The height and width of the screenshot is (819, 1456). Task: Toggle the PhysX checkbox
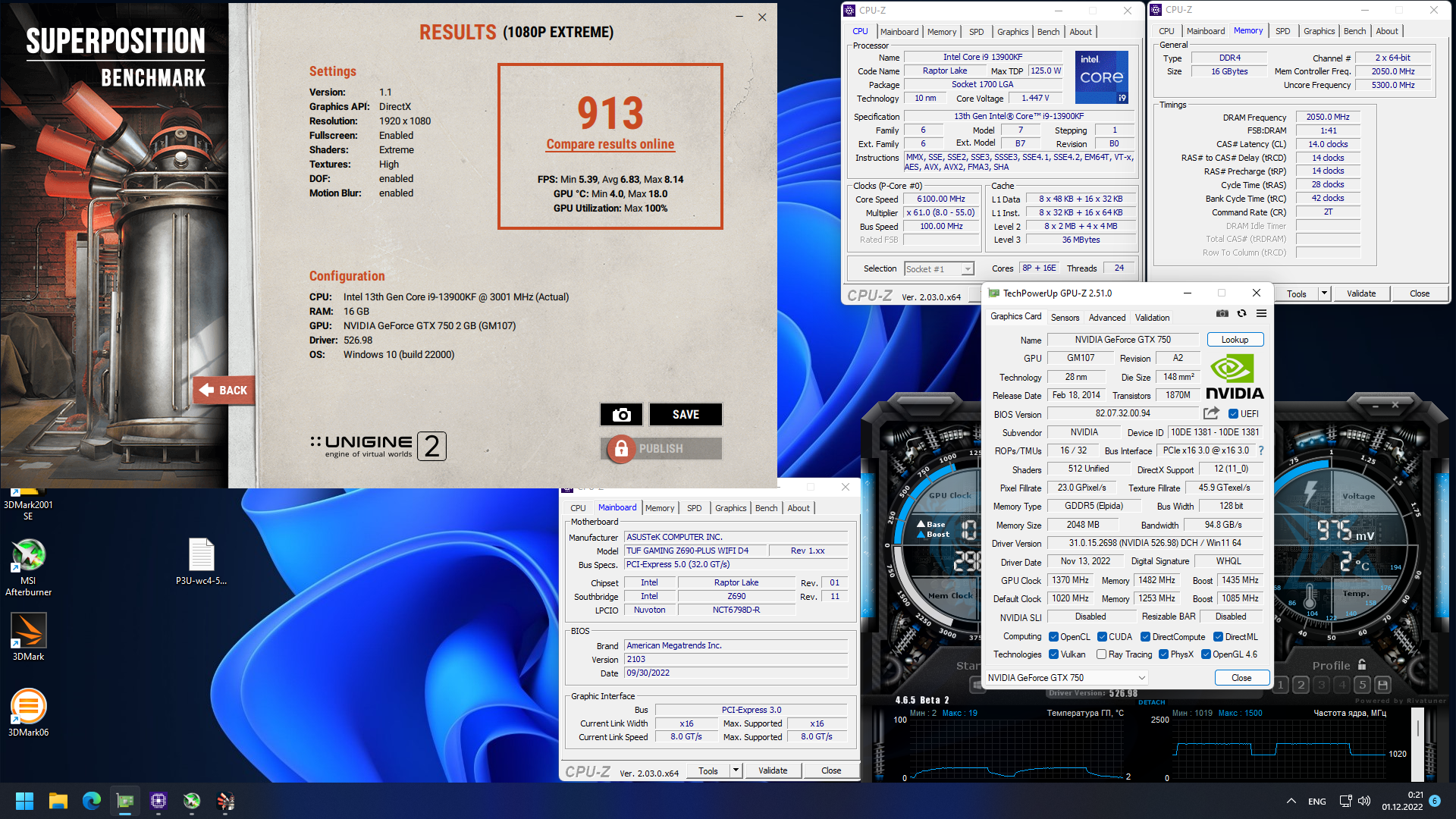click(x=1163, y=654)
